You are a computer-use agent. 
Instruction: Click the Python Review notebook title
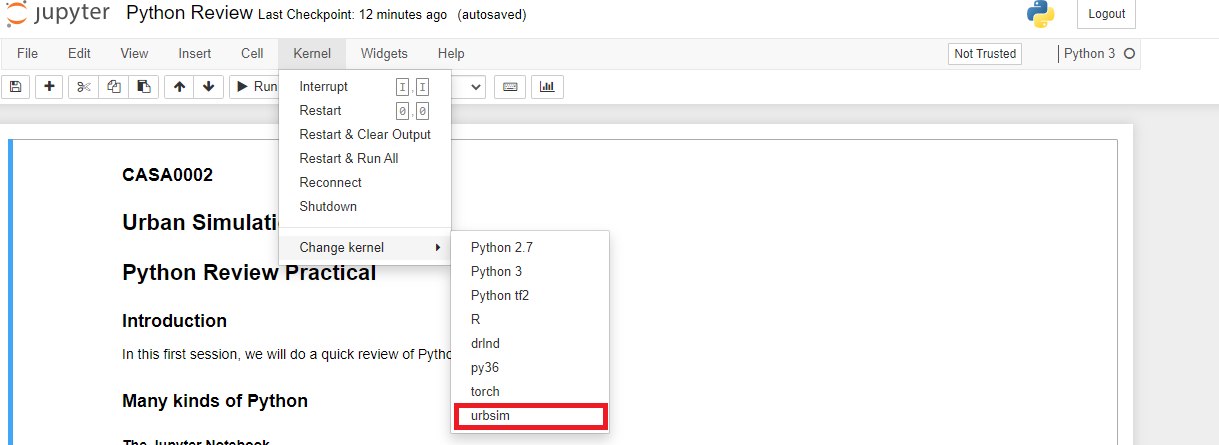pyautogui.click(x=189, y=14)
